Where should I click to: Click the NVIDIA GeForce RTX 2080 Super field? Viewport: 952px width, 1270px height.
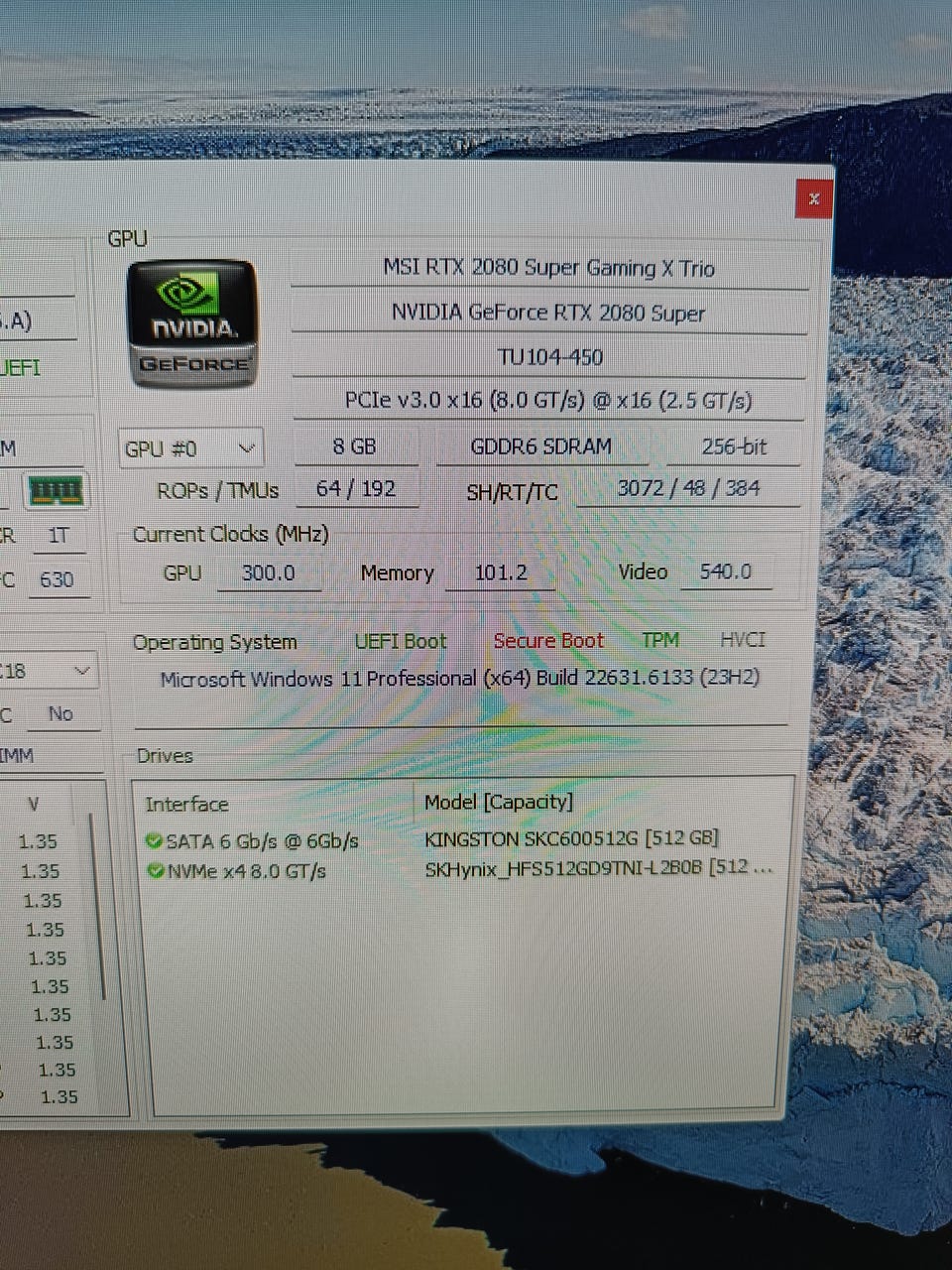(548, 313)
